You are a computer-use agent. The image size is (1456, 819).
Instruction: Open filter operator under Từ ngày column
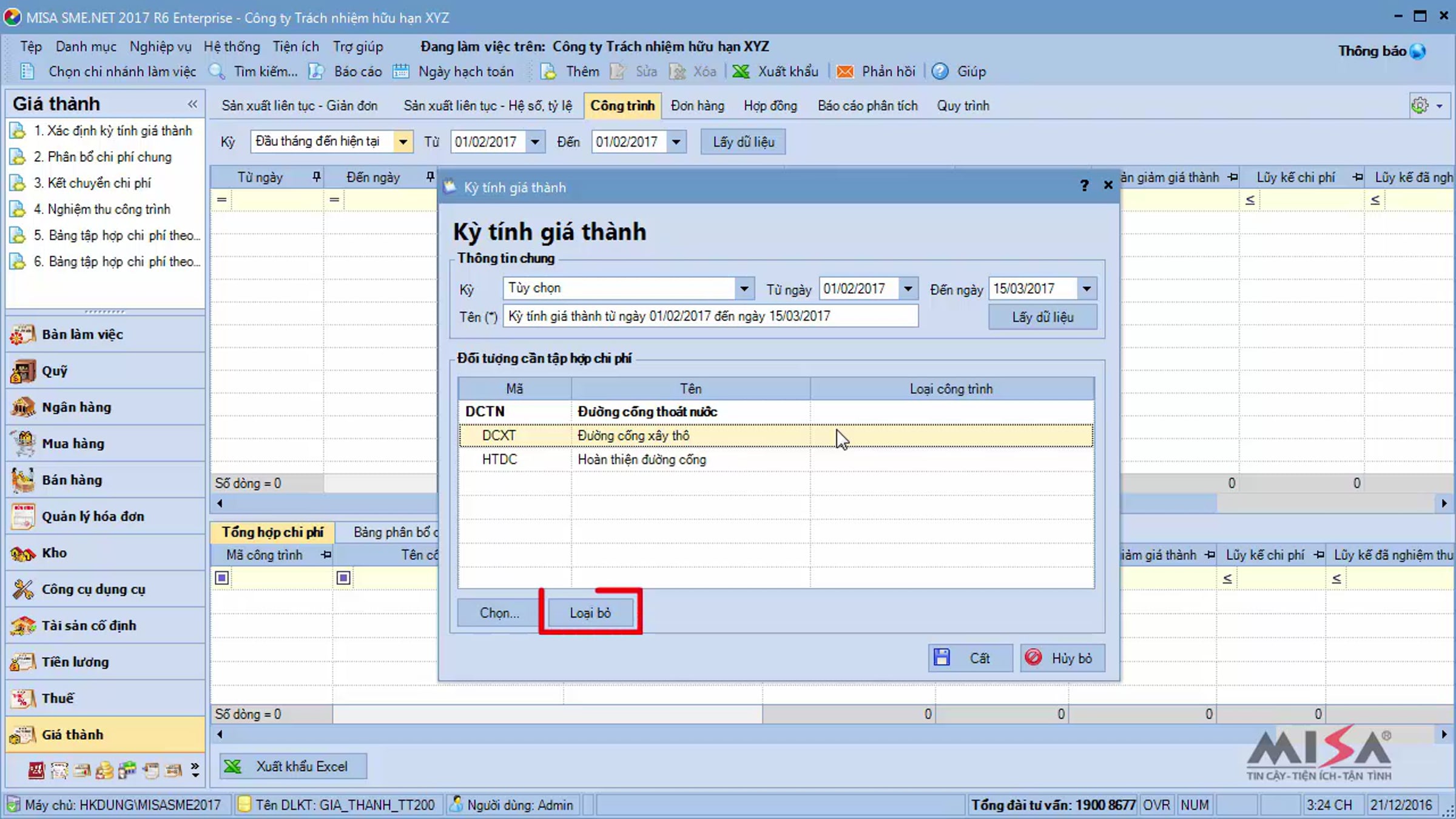[x=221, y=200]
